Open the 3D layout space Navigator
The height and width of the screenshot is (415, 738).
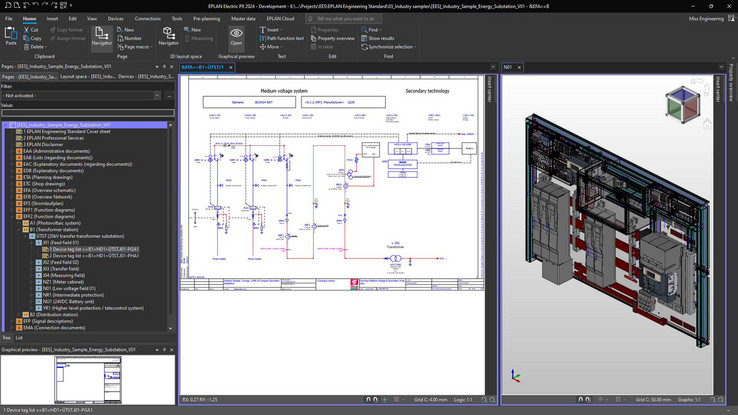(x=169, y=36)
